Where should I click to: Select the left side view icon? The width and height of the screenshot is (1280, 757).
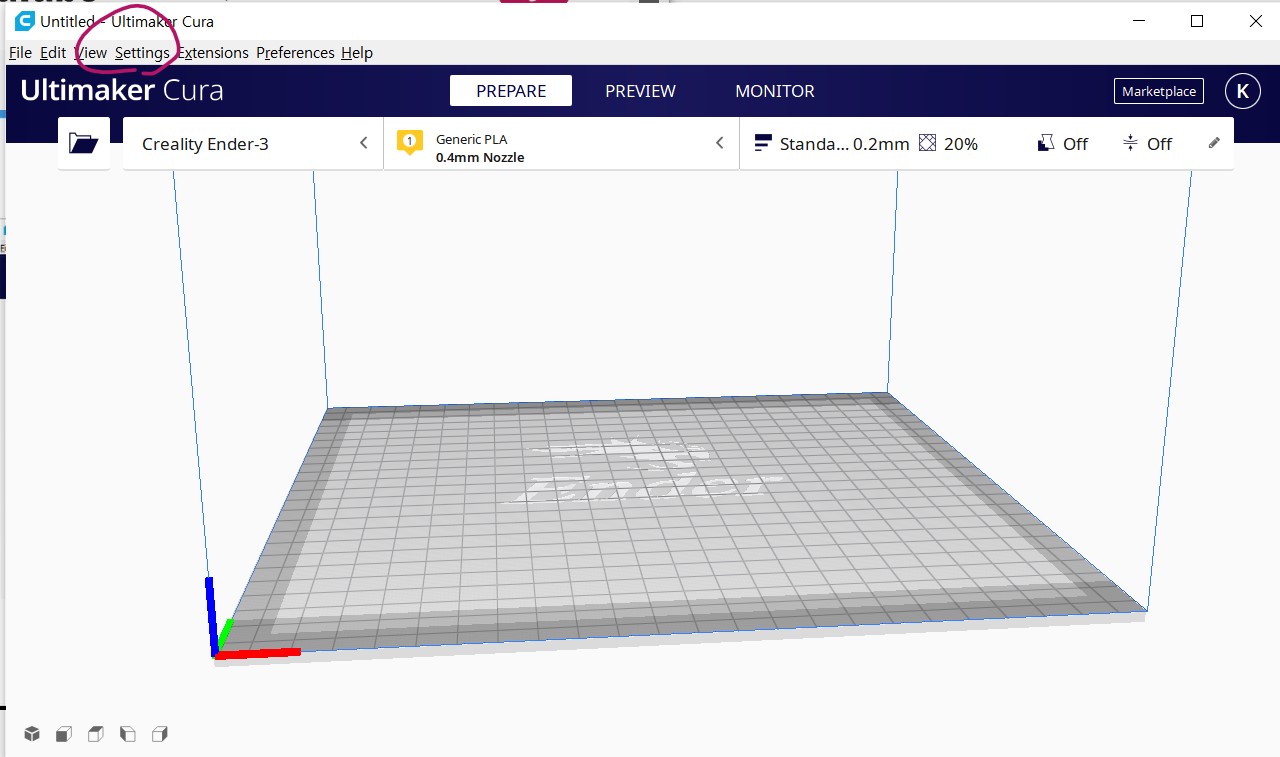128,734
